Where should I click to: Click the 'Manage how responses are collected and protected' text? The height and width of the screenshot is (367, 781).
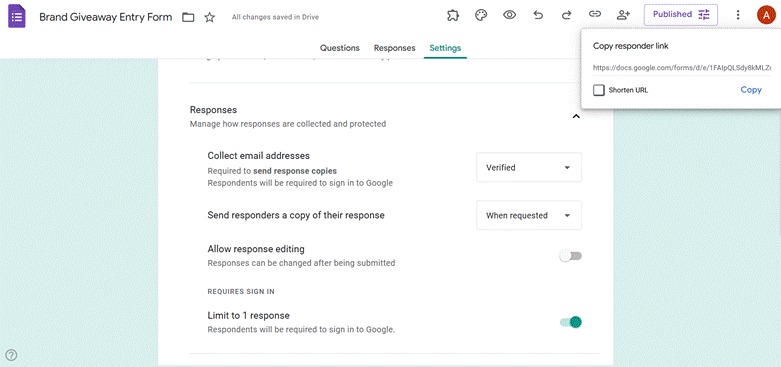(288, 123)
